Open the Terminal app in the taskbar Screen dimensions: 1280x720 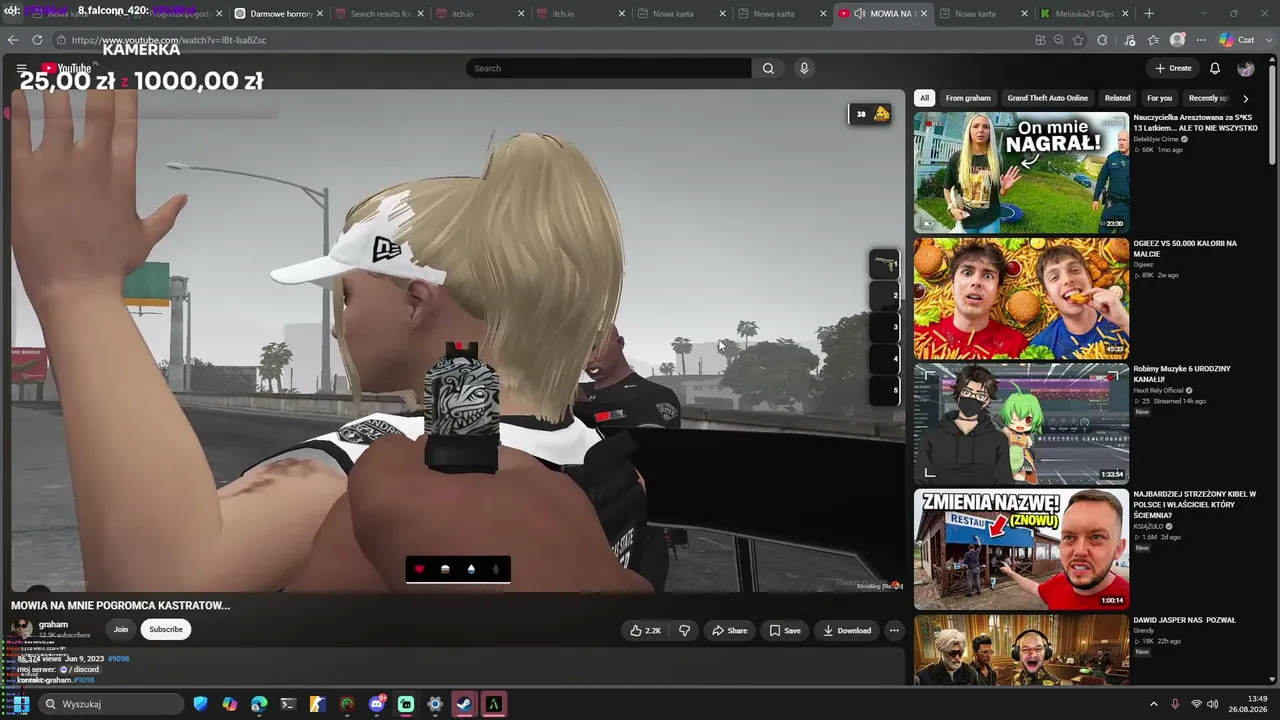tap(288, 704)
